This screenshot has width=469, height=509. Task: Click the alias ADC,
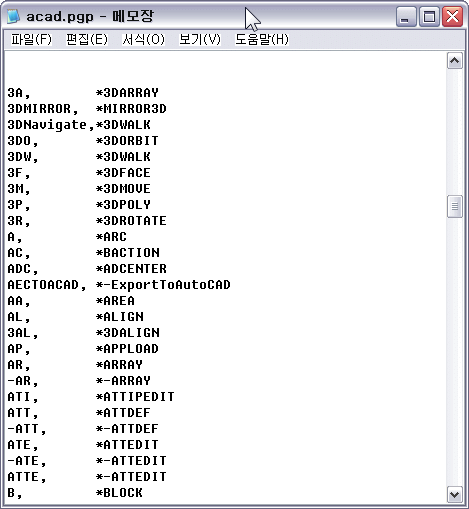tap(23, 269)
